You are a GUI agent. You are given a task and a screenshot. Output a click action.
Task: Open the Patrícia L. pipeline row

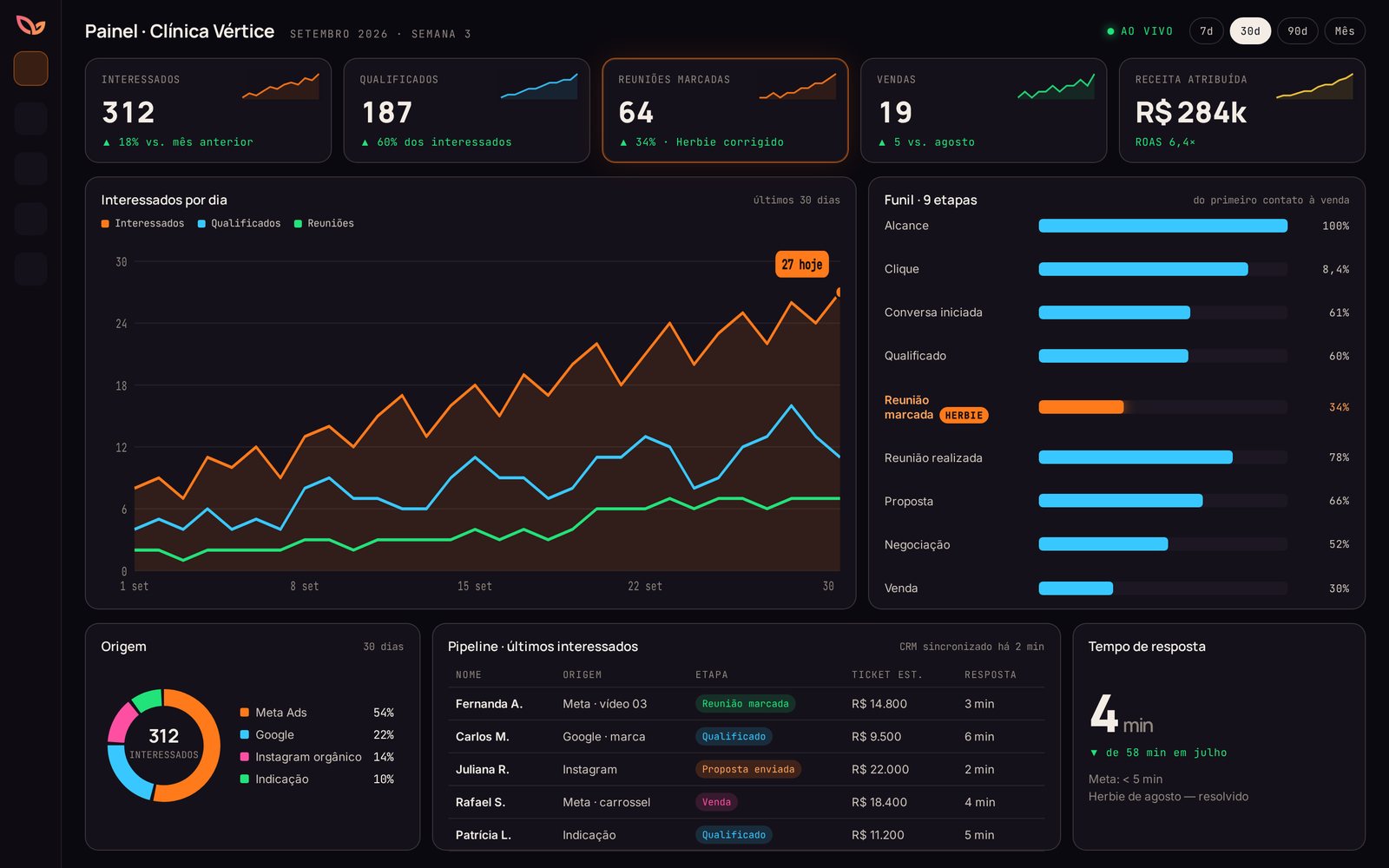click(747, 835)
